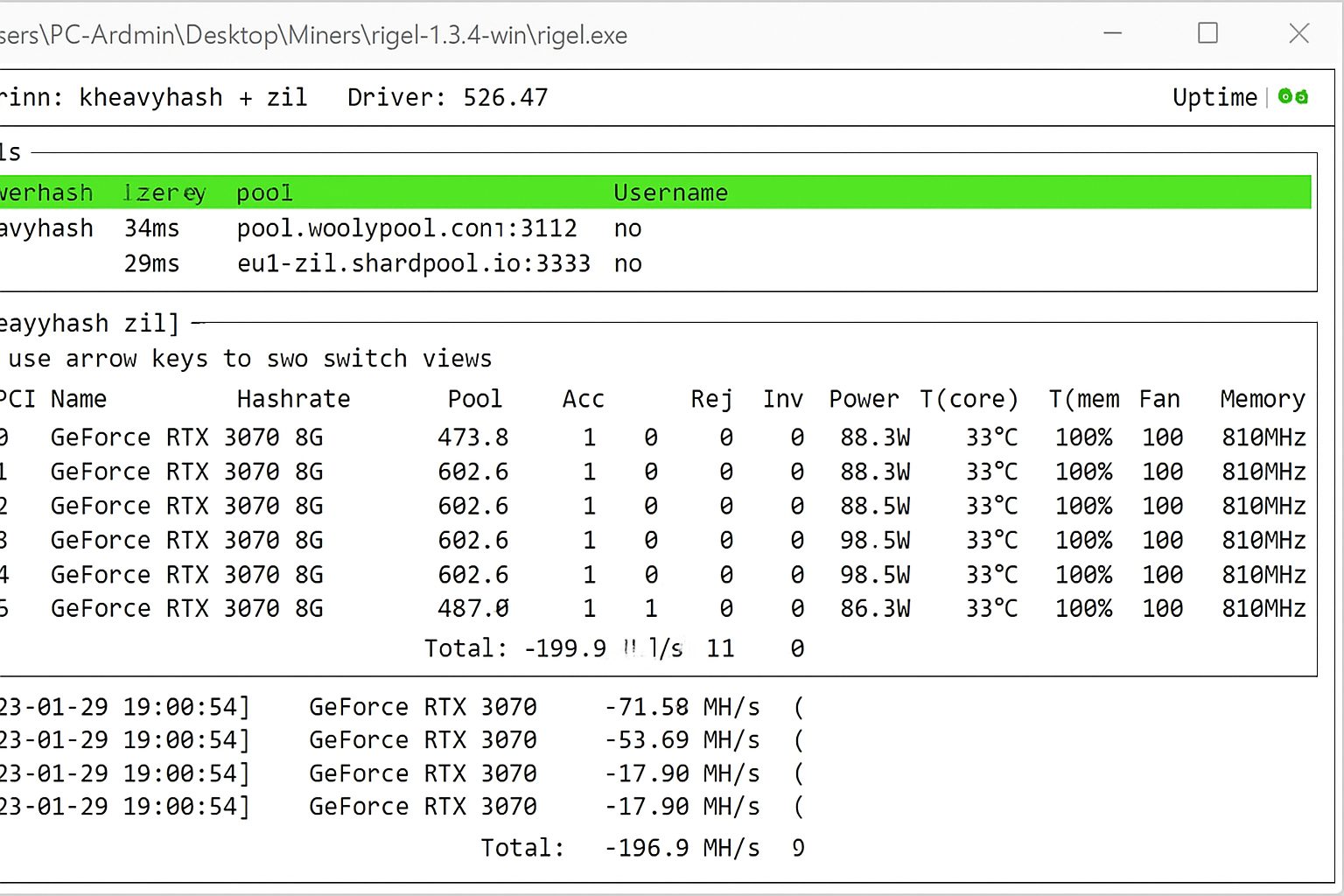Image resolution: width=1344 pixels, height=896 pixels.
Task: Maximize the rigel.exe console window
Action: [1207, 34]
